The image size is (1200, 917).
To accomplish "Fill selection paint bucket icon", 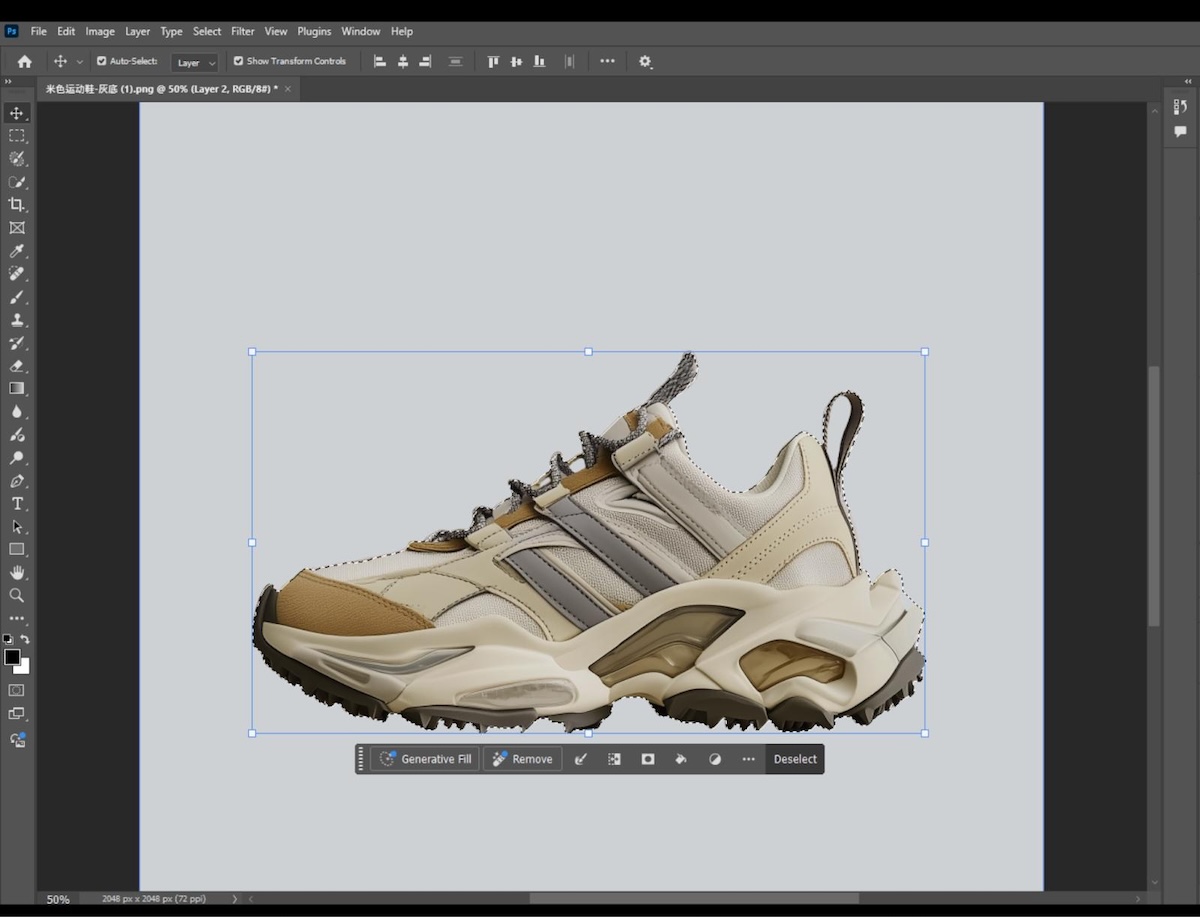I will (681, 759).
